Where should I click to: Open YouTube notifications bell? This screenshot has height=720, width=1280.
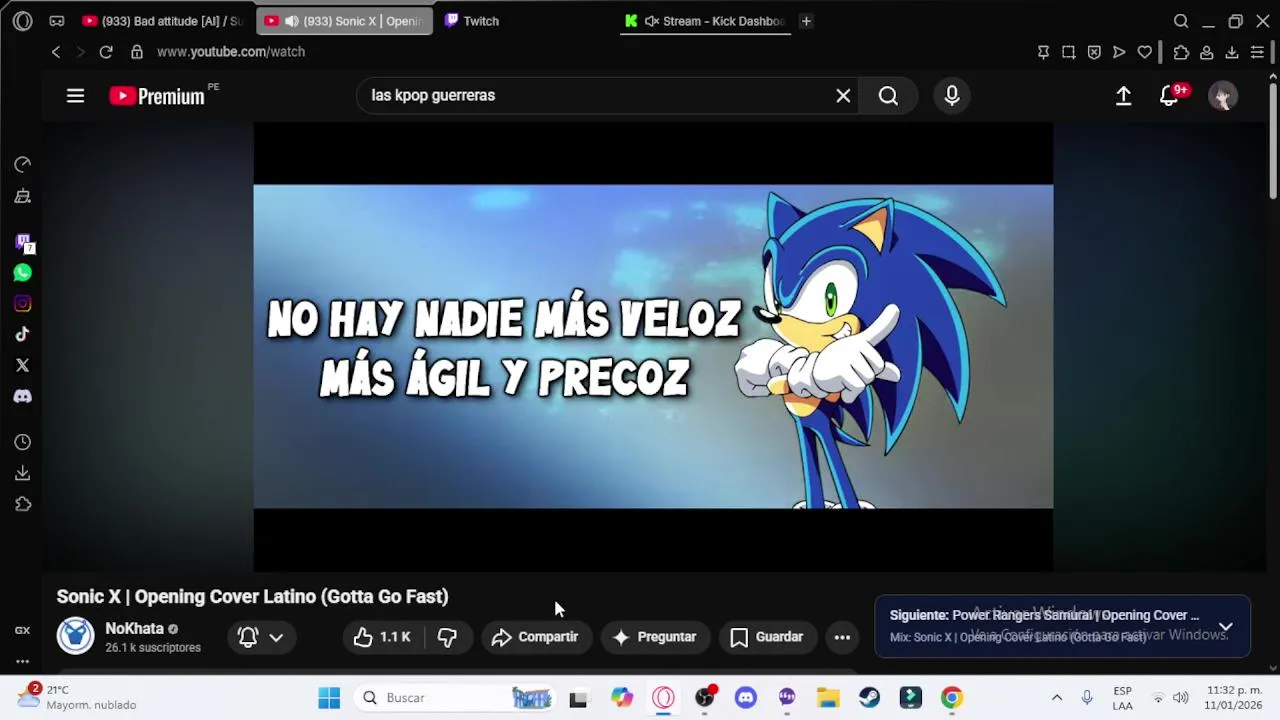(x=1169, y=96)
